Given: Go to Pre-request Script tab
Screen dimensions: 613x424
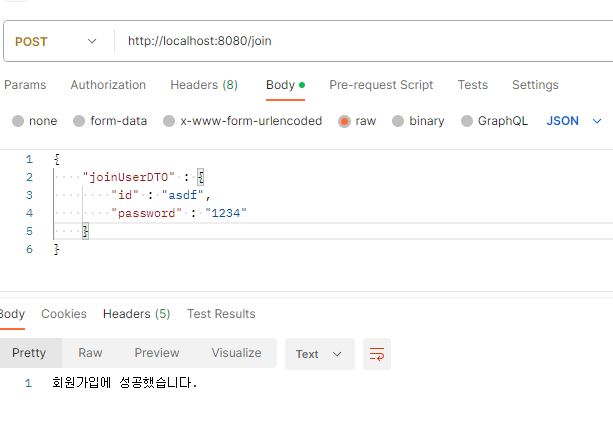Looking at the screenshot, I should click(x=381, y=85).
